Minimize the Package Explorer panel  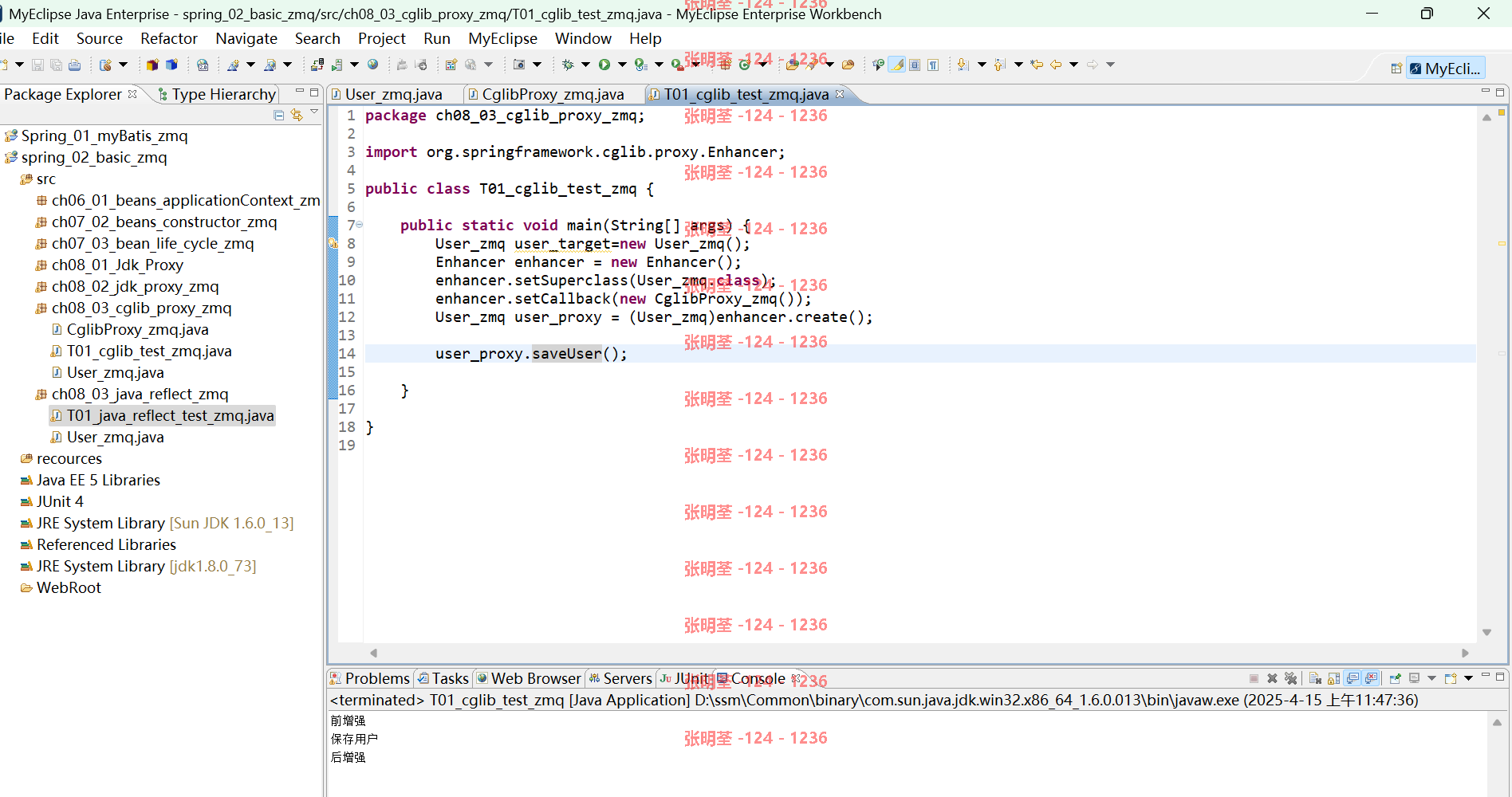coord(300,92)
